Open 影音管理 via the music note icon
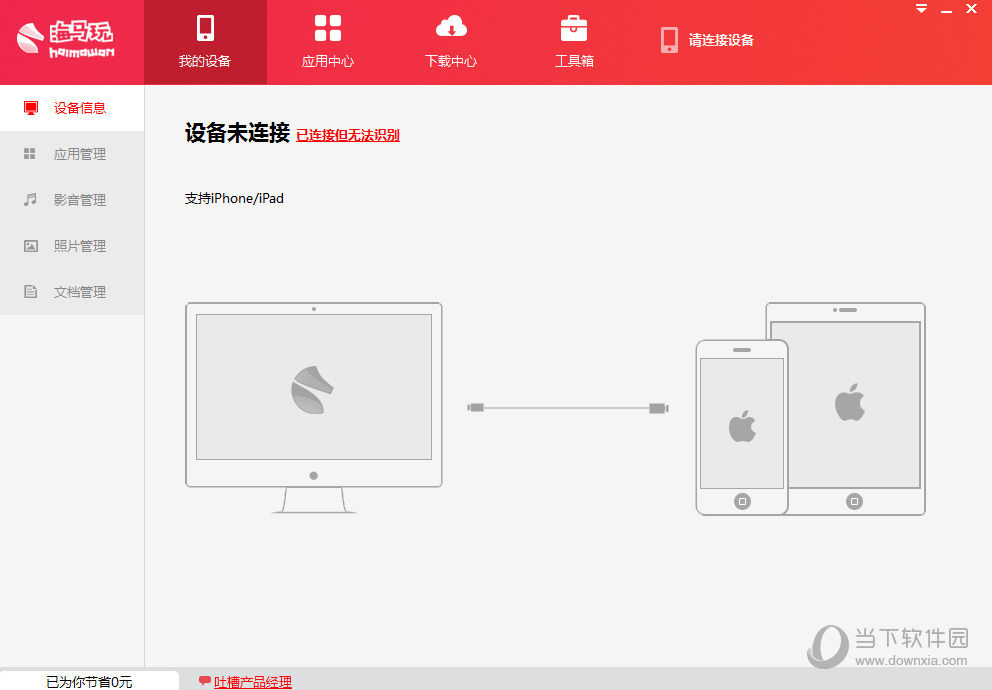Viewport: 992px width, 690px height. [x=29, y=199]
